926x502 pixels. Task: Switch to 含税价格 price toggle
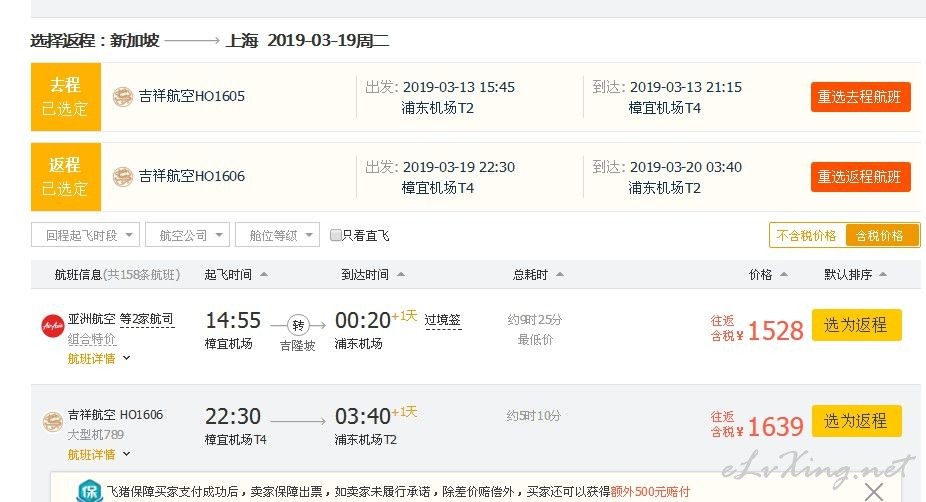tap(881, 236)
